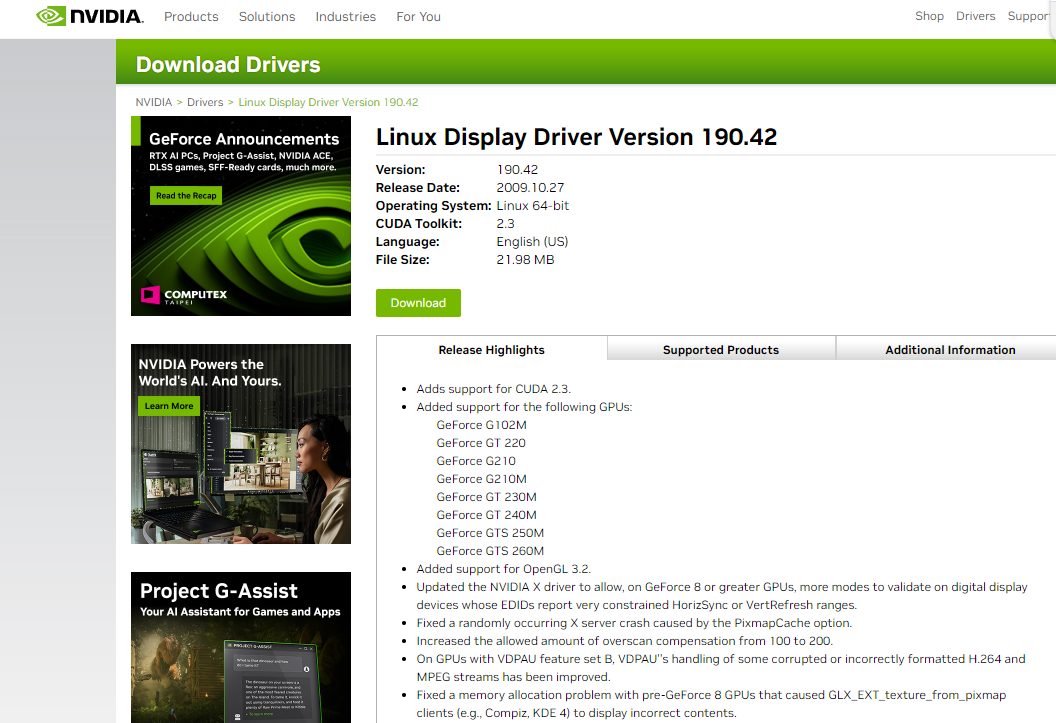1056x723 pixels.
Task: Click the File Size label
Action: [x=403, y=260]
